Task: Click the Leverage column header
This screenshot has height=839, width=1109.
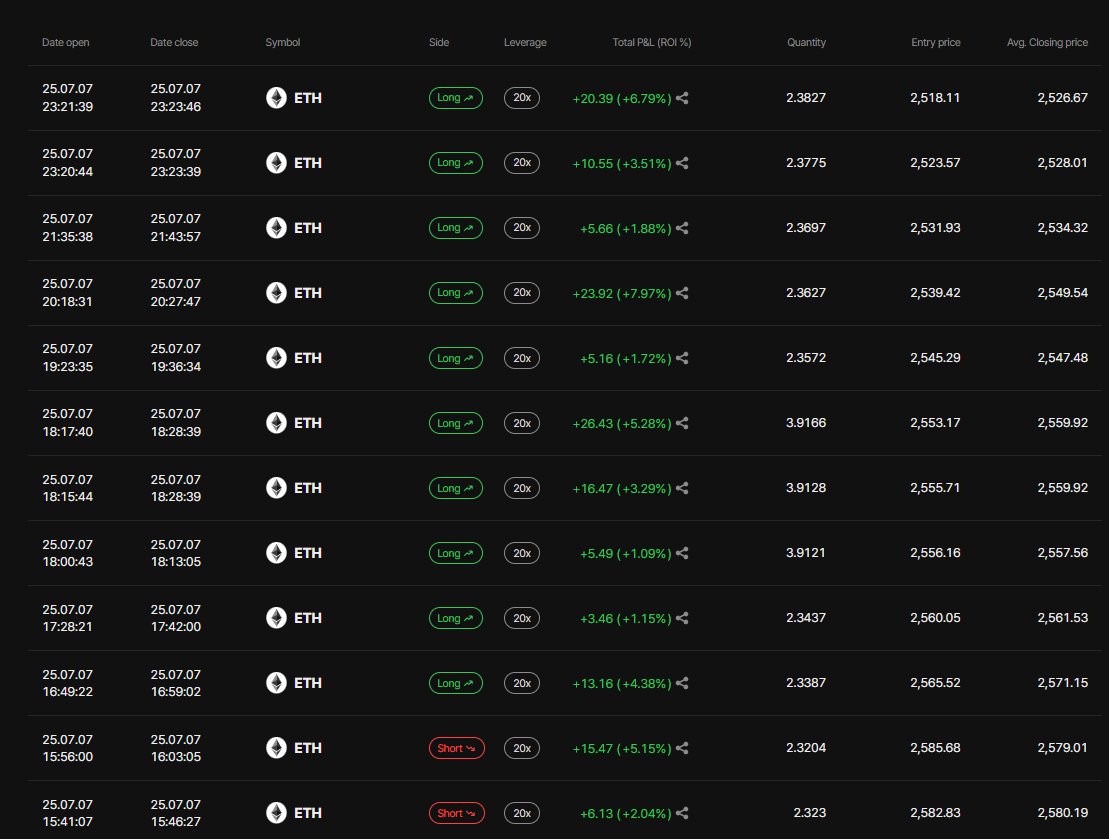Action: [525, 42]
